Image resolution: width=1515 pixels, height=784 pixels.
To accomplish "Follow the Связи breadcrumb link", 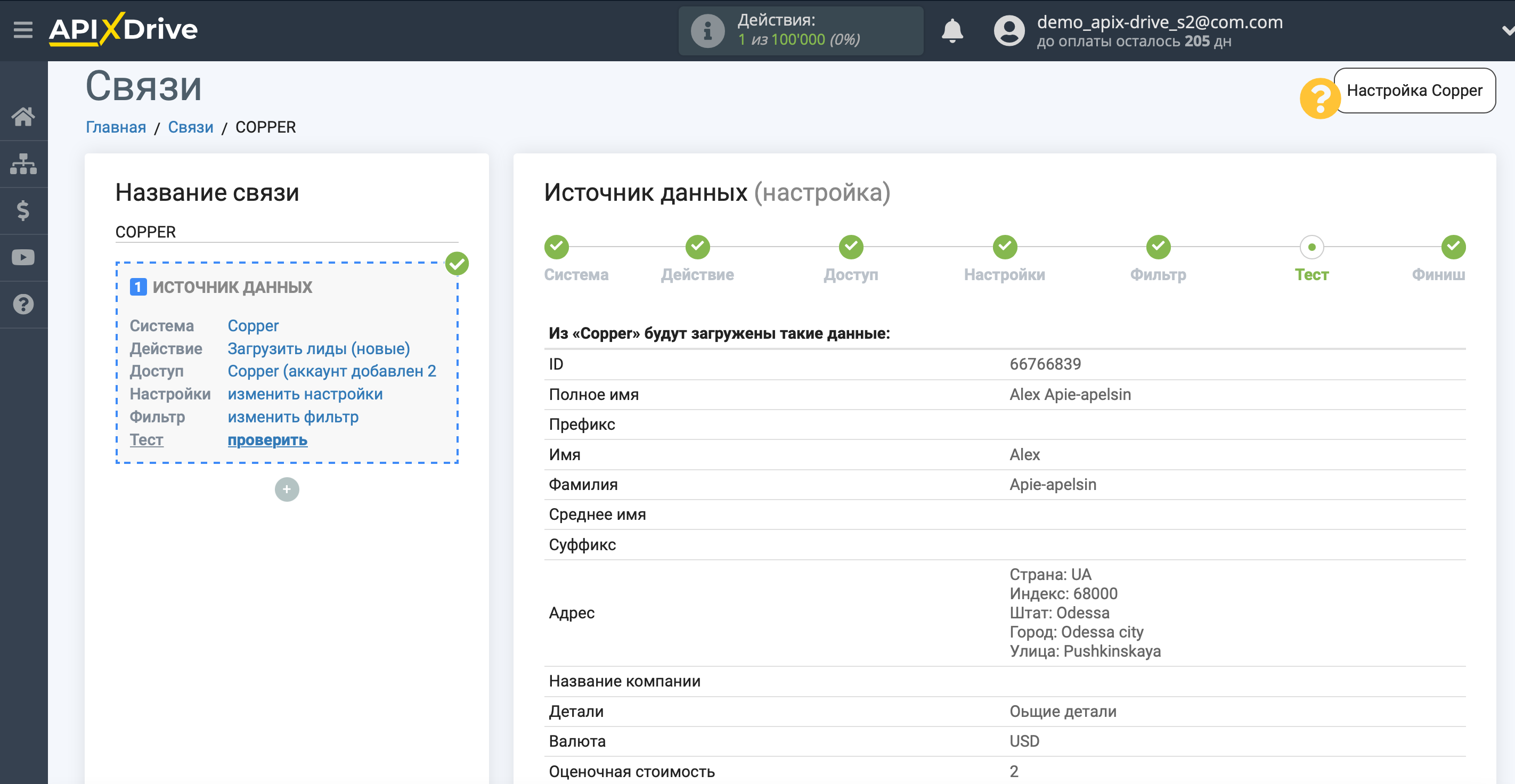I will [x=191, y=127].
